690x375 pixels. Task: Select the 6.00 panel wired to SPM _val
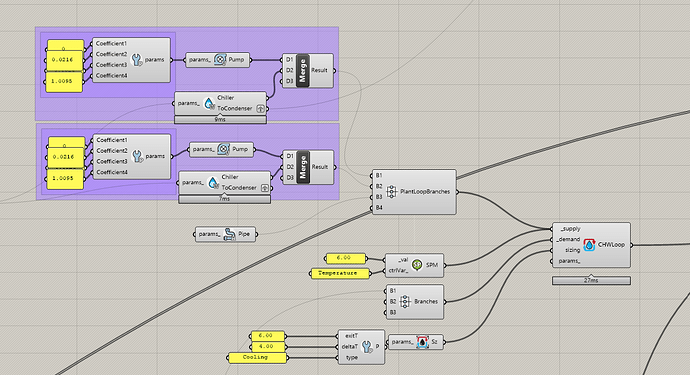(345, 258)
